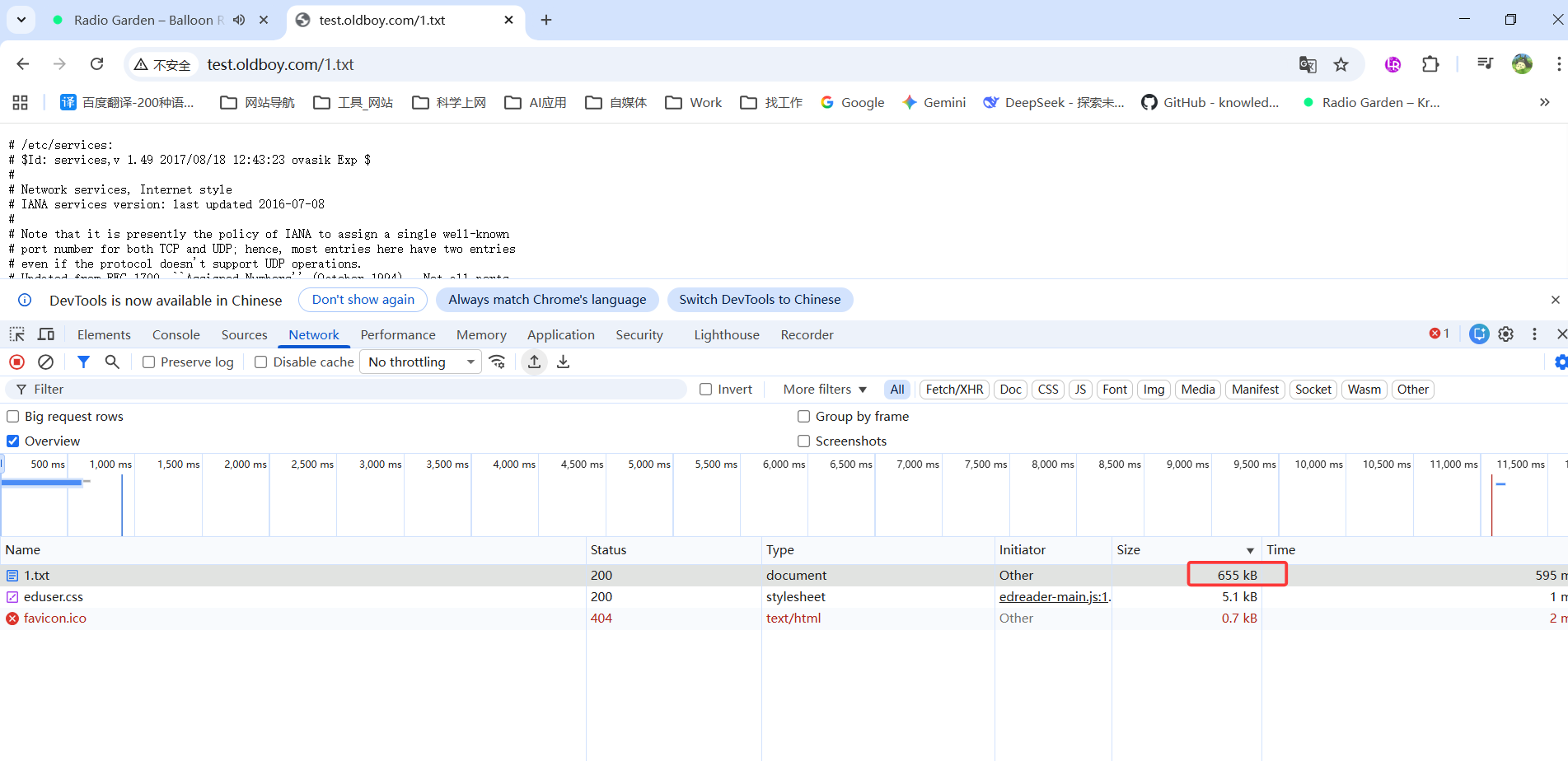
Task: Reload the page
Action: pos(97,64)
